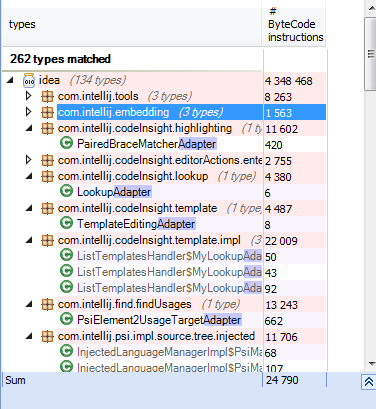Click class icon in row with 92 instructions
The width and height of the screenshot is (376, 409).
tap(66, 287)
